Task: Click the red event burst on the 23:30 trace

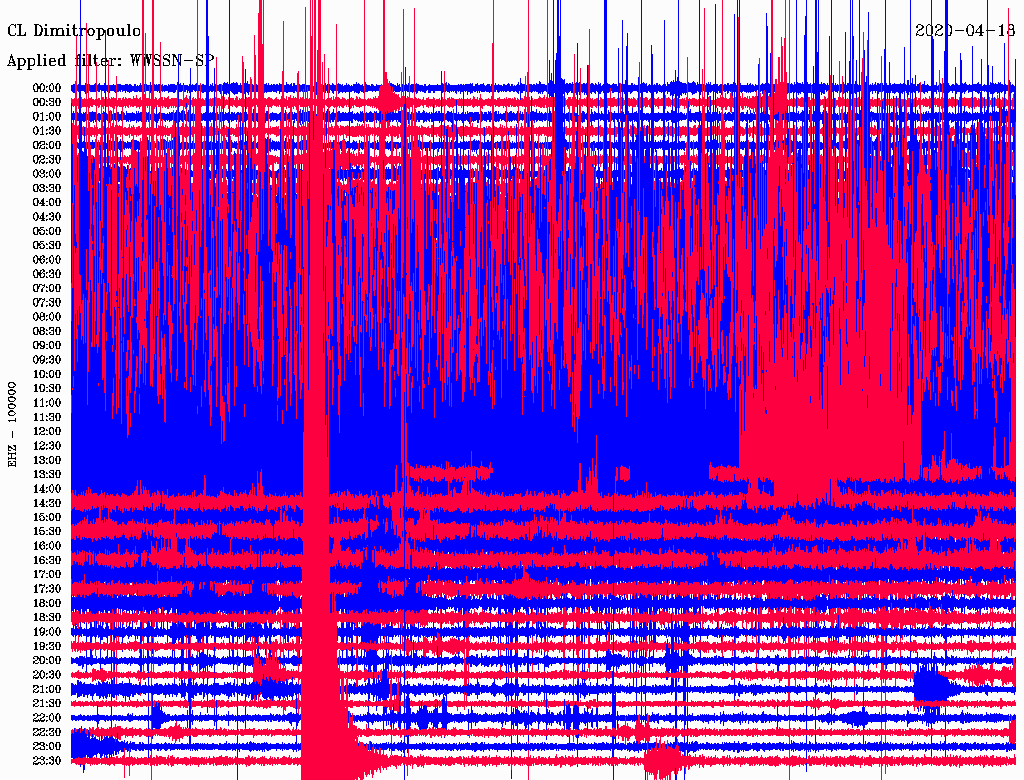Action: pos(662,761)
